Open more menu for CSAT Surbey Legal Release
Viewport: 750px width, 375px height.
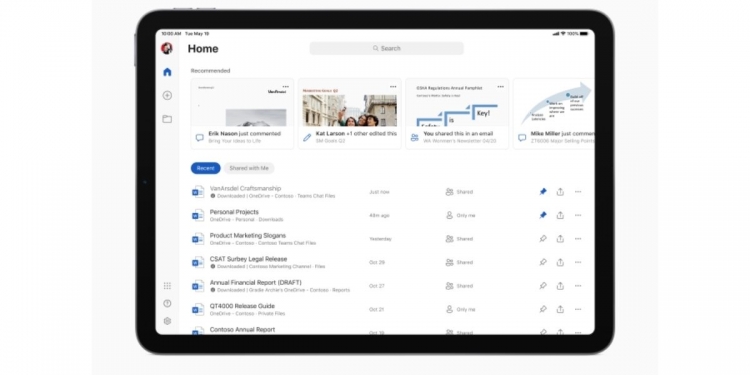(x=578, y=262)
